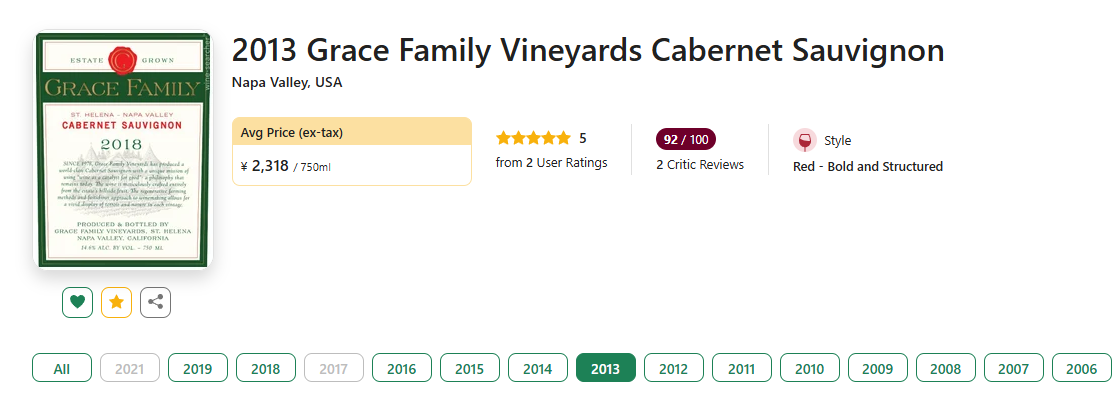This screenshot has height=394, width=1118.
Task: Click the five gold stars user rating
Action: (x=533, y=138)
